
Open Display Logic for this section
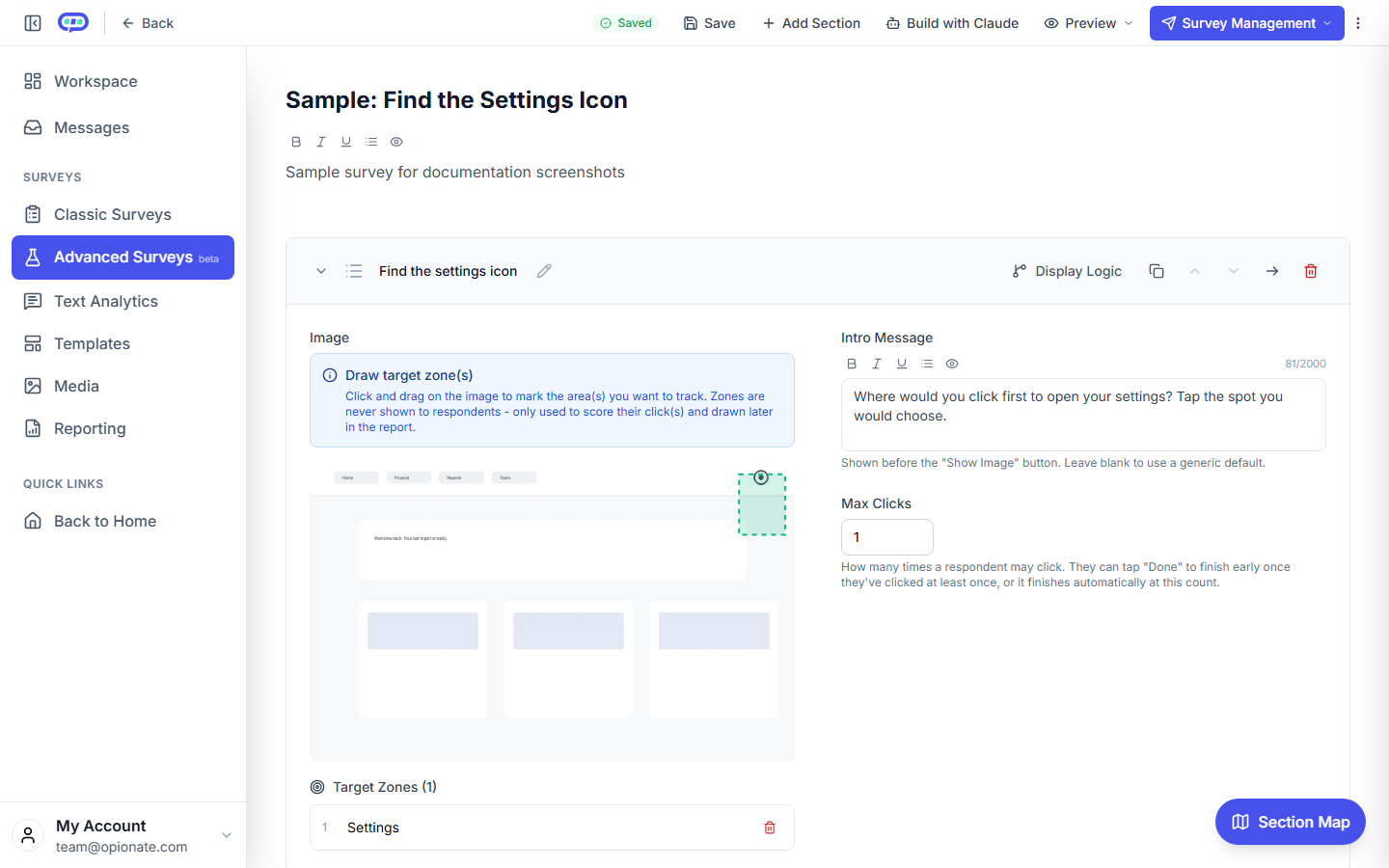(1067, 271)
